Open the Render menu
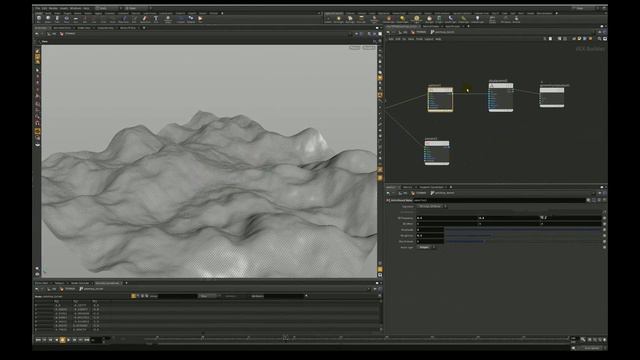This screenshot has width=640, height=360. (53, 8)
